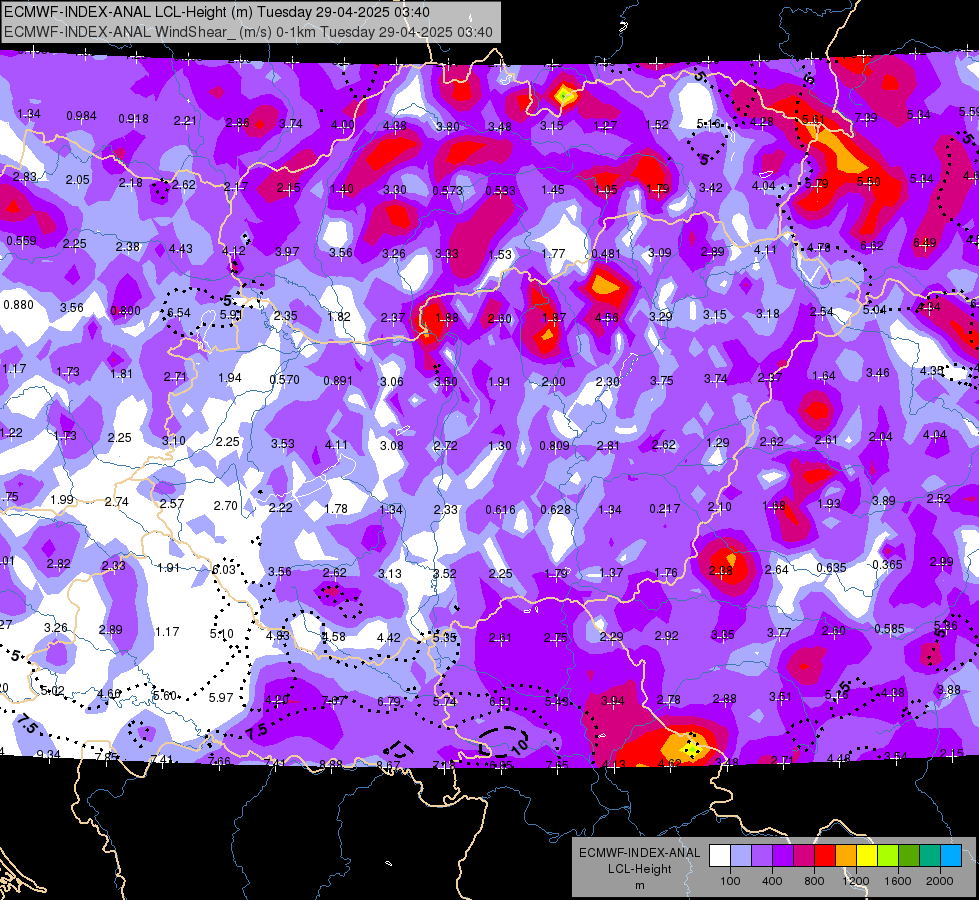This screenshot has width=979, height=900.
Task: Click the wind shear value 6.54
Action: pyautogui.click(x=179, y=312)
